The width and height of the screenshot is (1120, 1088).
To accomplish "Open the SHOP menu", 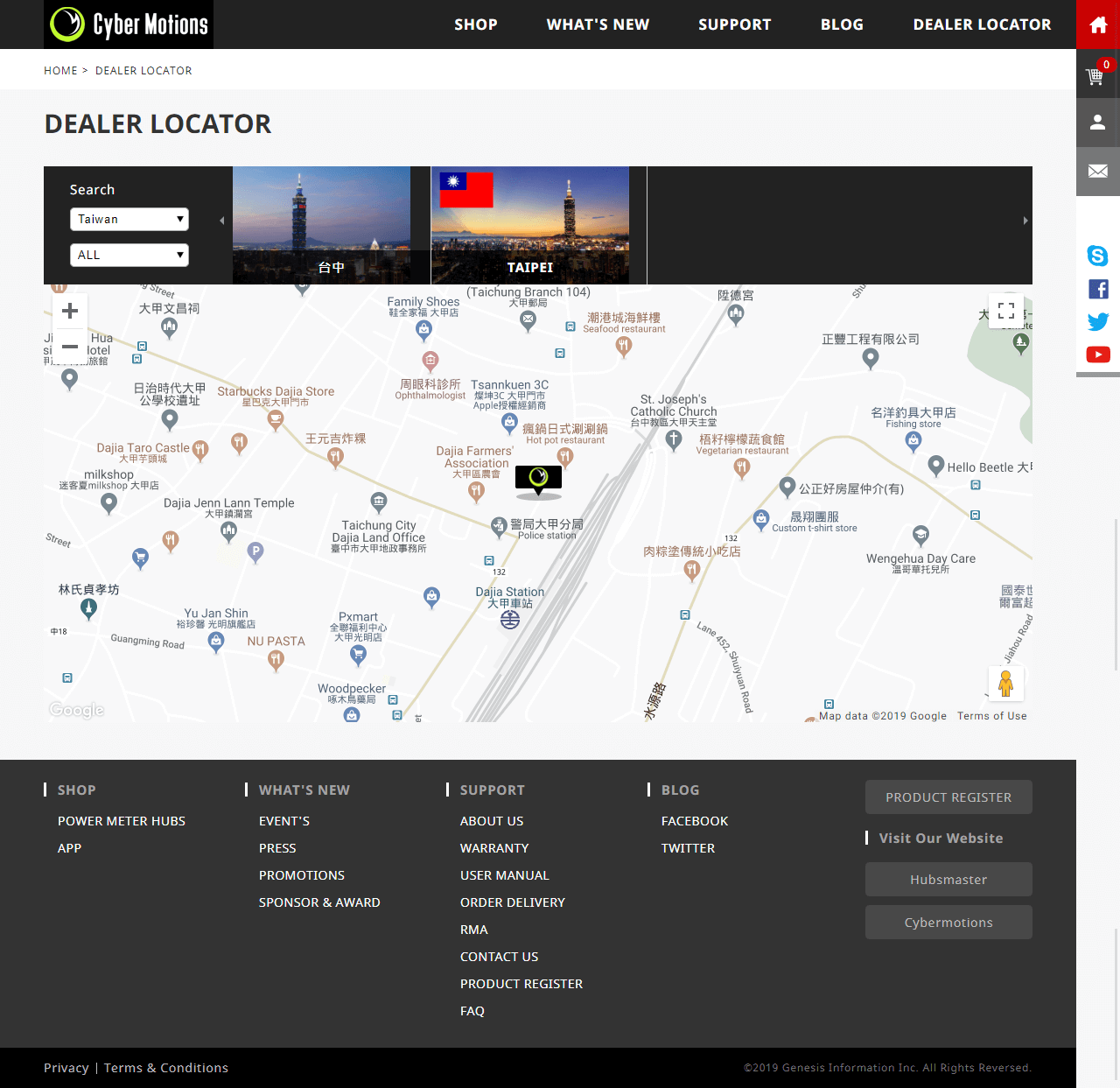I will [475, 25].
